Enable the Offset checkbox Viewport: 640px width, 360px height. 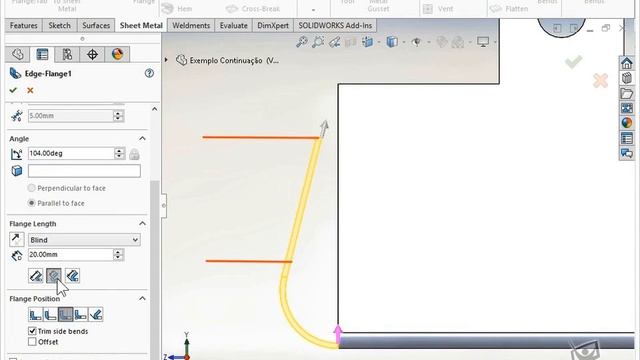tap(32, 342)
